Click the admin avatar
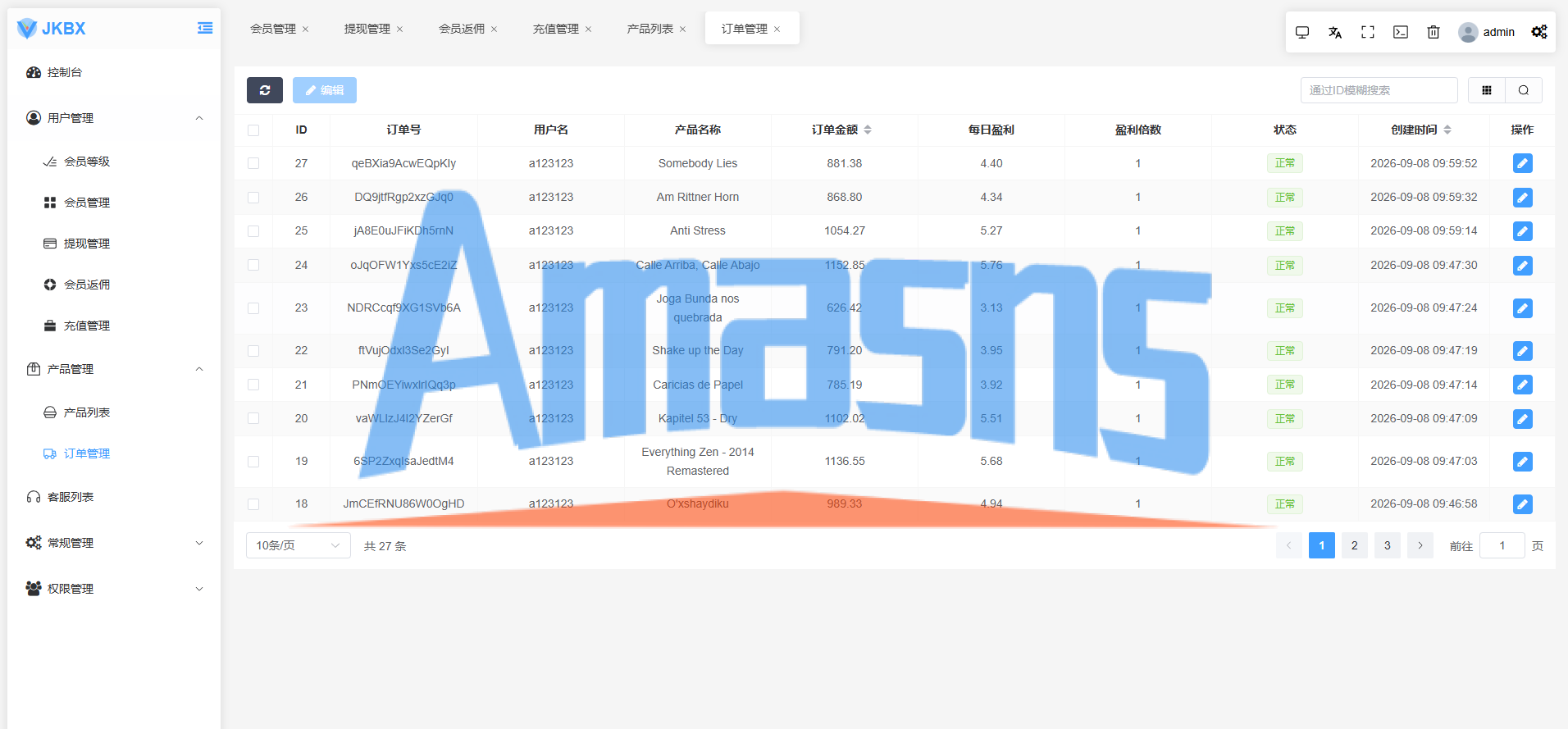This screenshot has height=729, width=1568. pyautogui.click(x=1468, y=32)
